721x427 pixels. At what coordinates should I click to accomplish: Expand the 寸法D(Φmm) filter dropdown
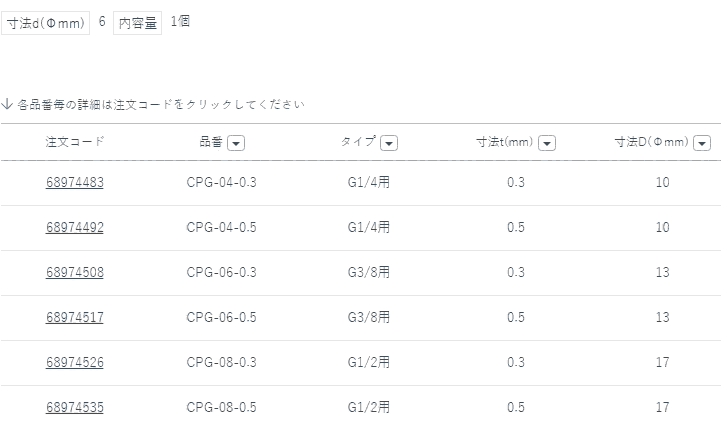(x=702, y=143)
